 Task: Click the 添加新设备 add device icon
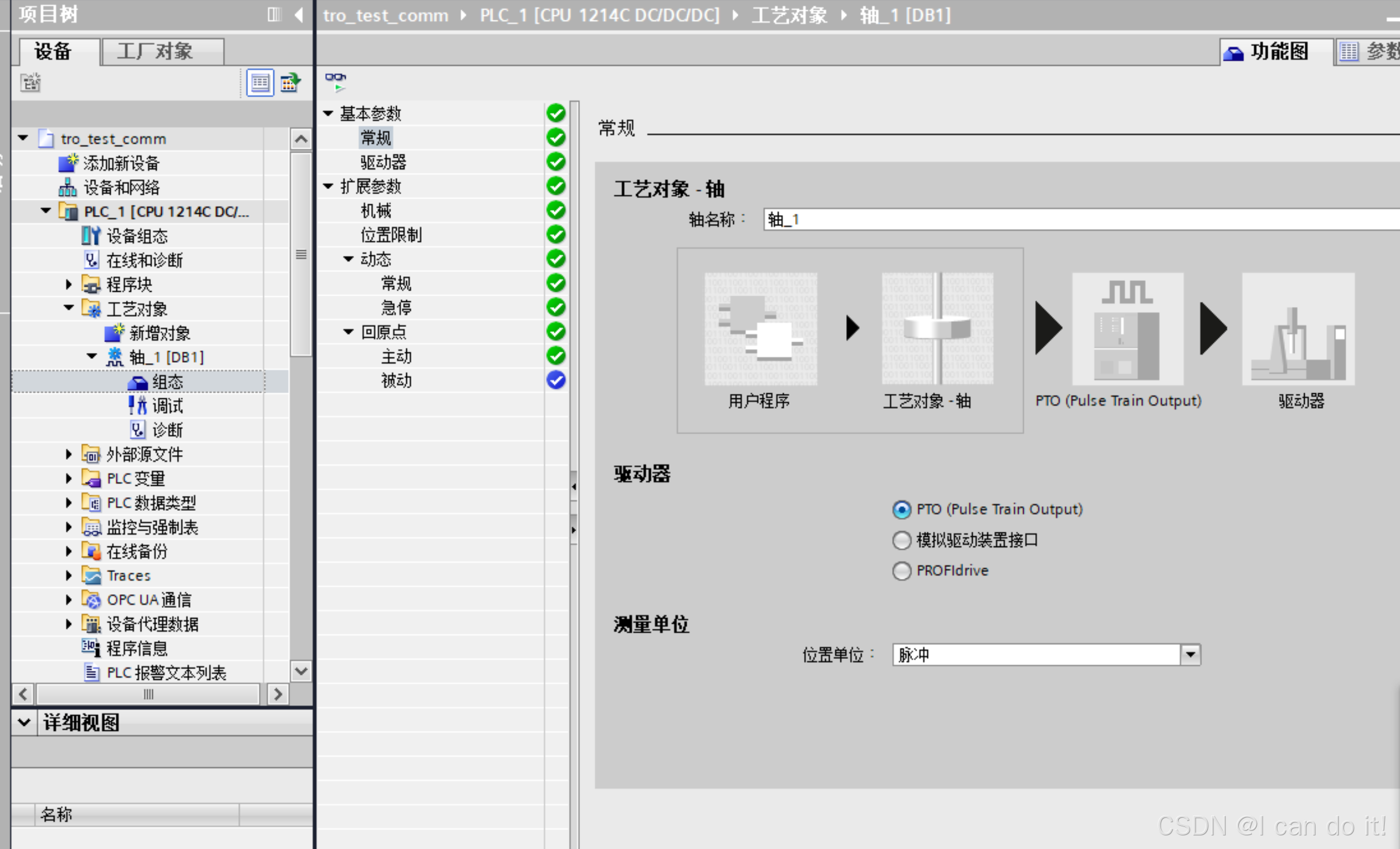[68, 163]
